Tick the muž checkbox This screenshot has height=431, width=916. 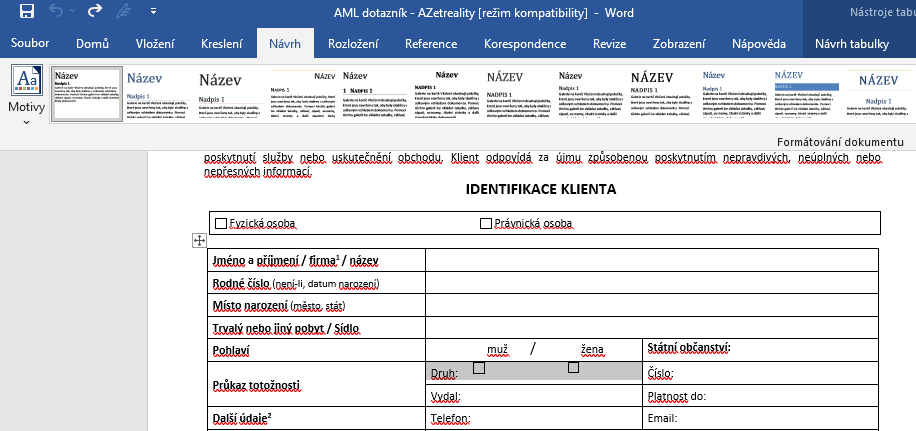pyautogui.click(x=479, y=368)
